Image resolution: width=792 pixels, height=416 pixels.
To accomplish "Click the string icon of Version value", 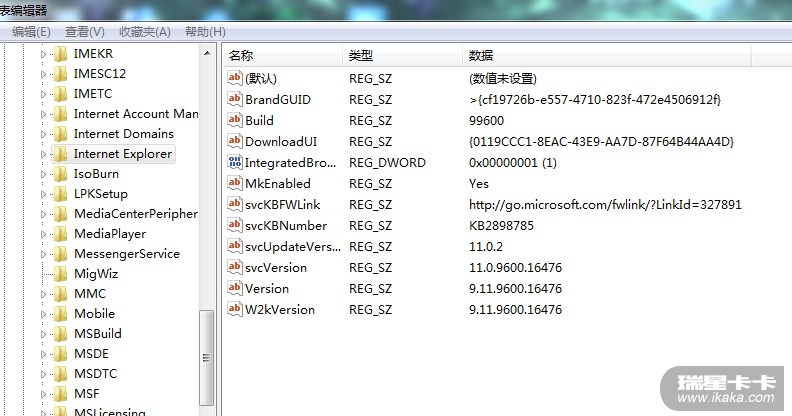I will click(x=234, y=288).
